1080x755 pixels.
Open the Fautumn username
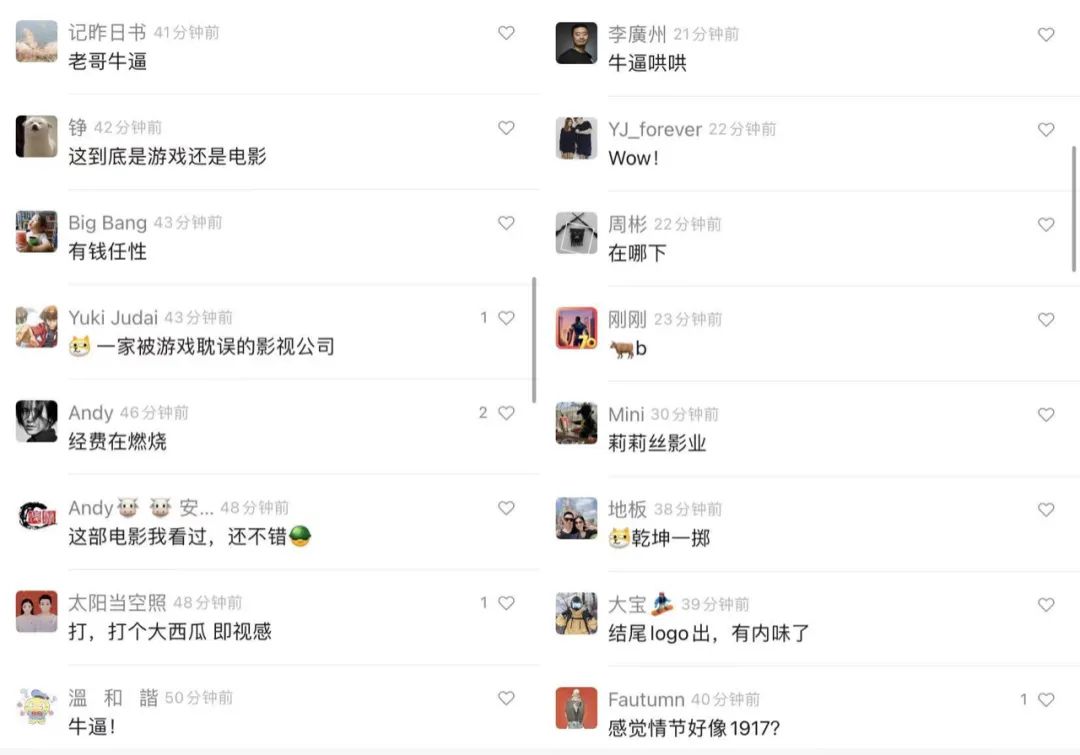[646, 700]
